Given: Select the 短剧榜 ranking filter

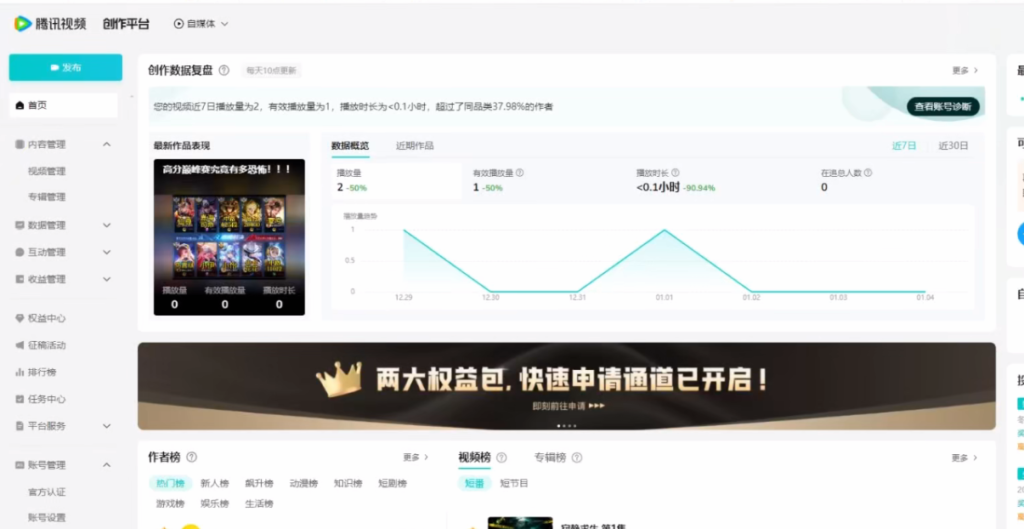Looking at the screenshot, I should pyautogui.click(x=392, y=484).
